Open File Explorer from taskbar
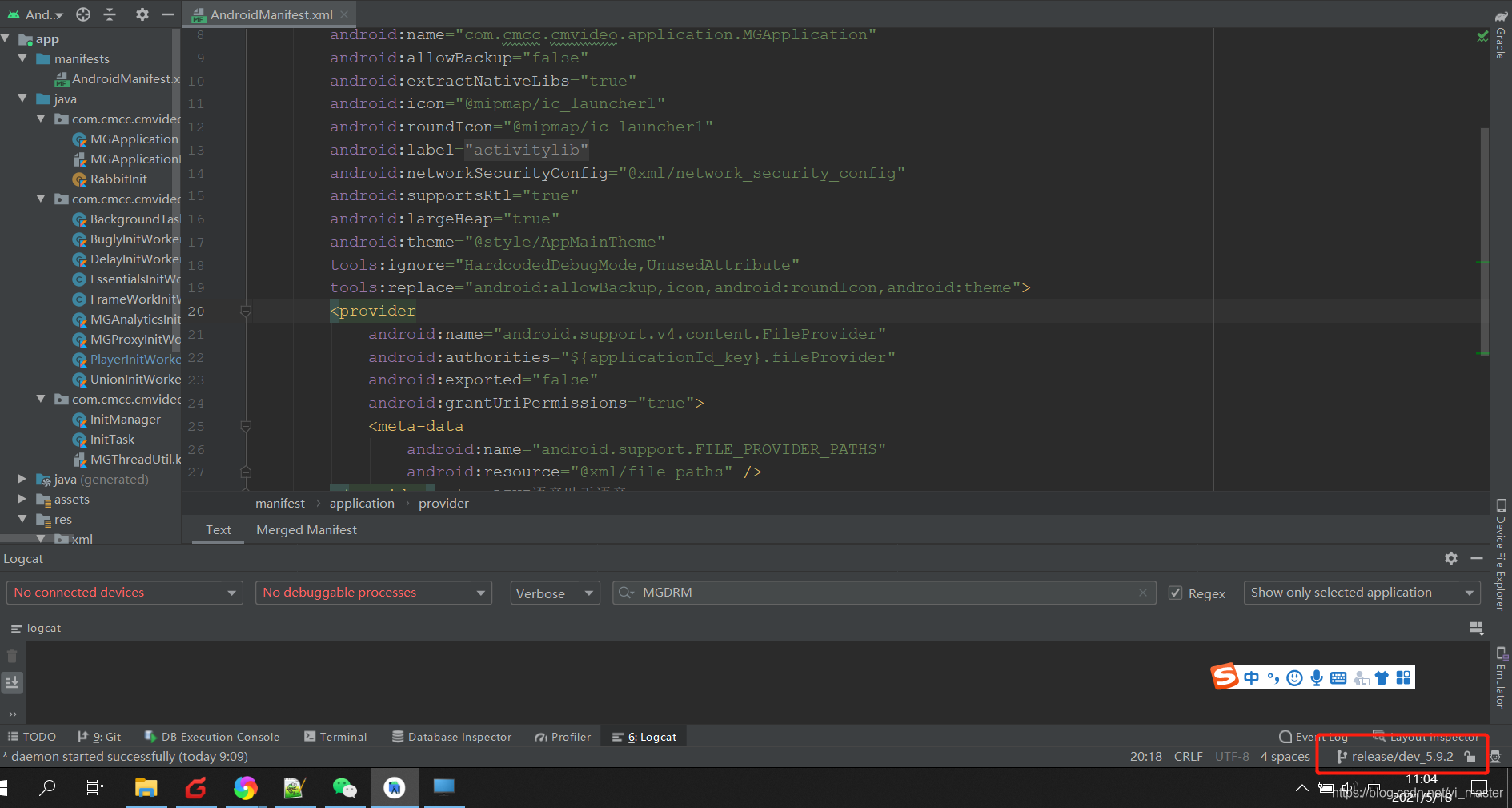The width and height of the screenshot is (1512, 808). [146, 788]
